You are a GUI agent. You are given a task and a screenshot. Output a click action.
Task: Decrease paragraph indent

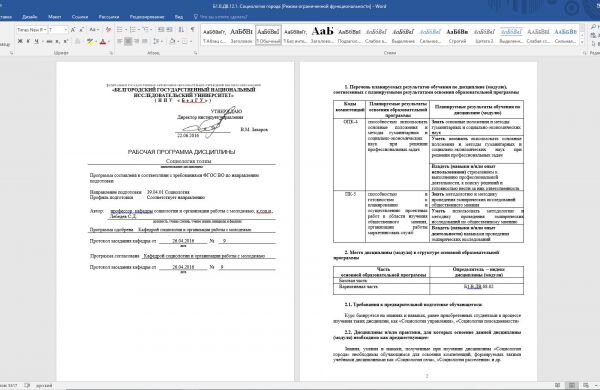coord(161,29)
